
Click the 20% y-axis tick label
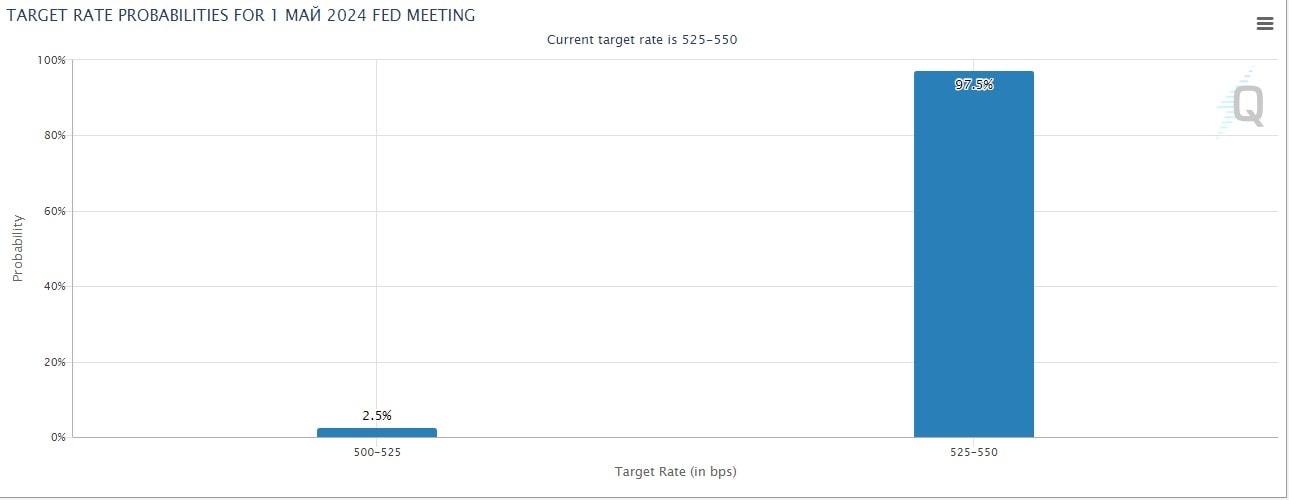pyautogui.click(x=54, y=362)
